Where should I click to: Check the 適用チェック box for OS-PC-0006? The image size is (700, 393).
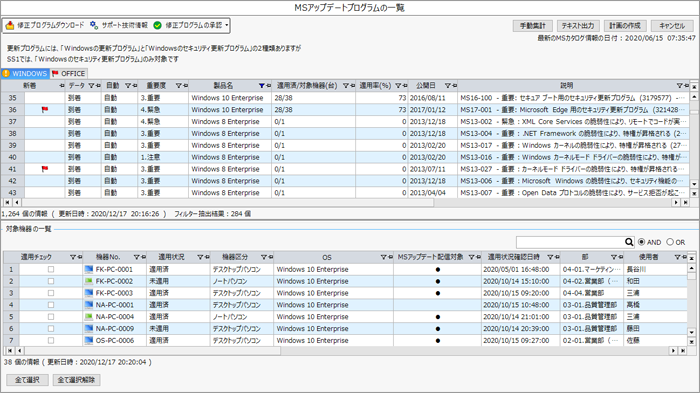point(51,340)
